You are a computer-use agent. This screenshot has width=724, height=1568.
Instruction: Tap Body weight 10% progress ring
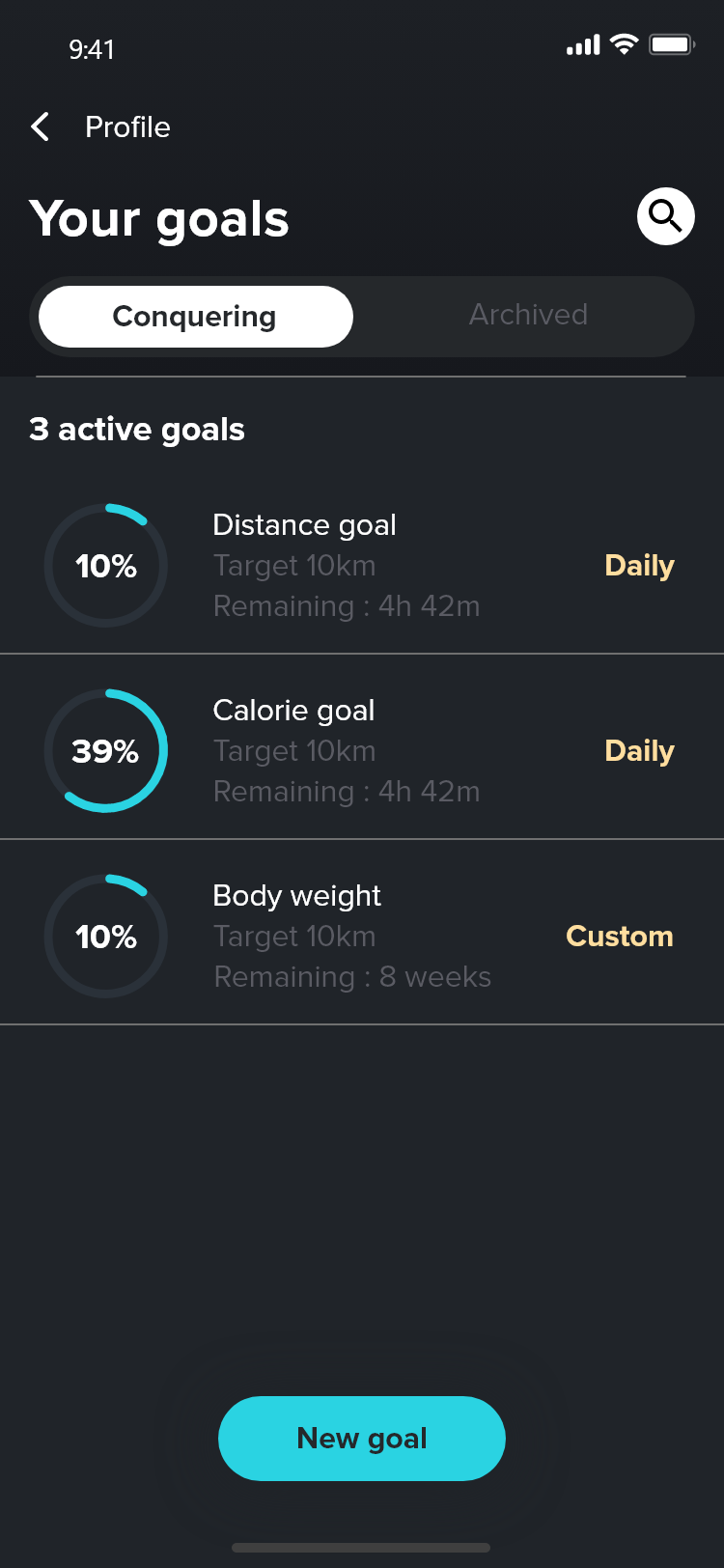pyautogui.click(x=106, y=937)
